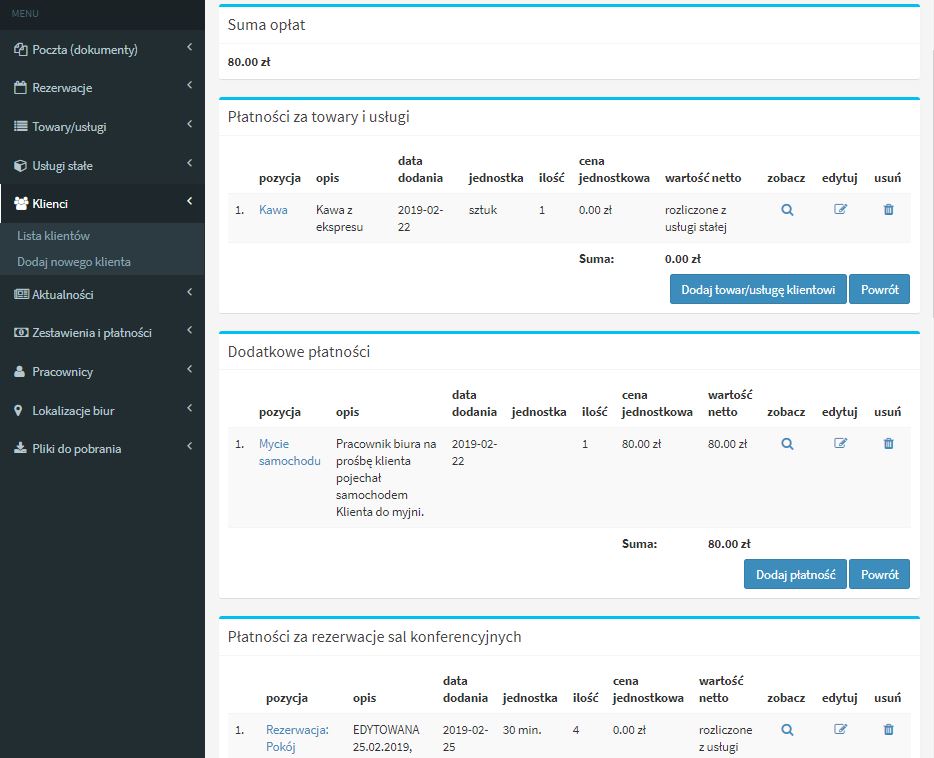Edit the Mycie samochodu payment entry
Viewport: 934px width, 758px height.
click(x=840, y=443)
